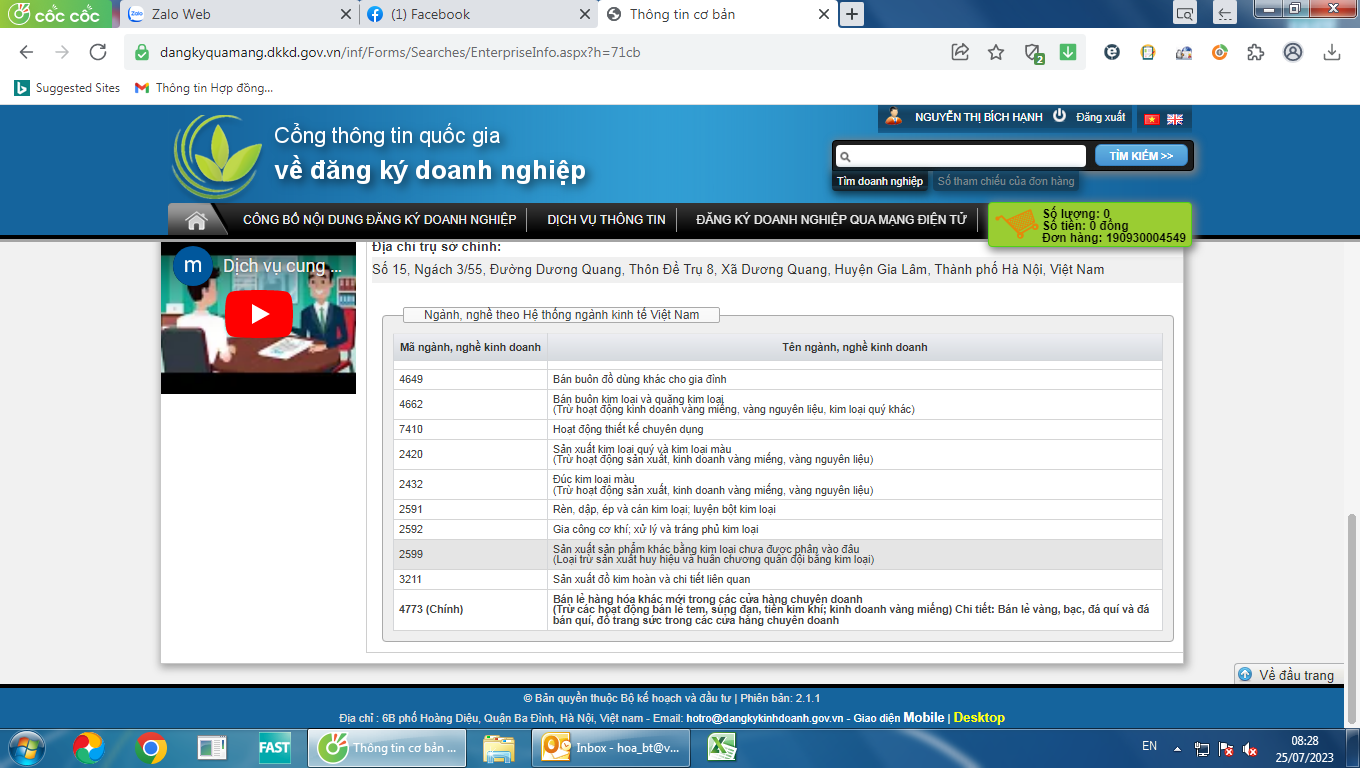Switch language to Vietnamese flag
Screen dimensions: 1360x768
coord(1152,119)
